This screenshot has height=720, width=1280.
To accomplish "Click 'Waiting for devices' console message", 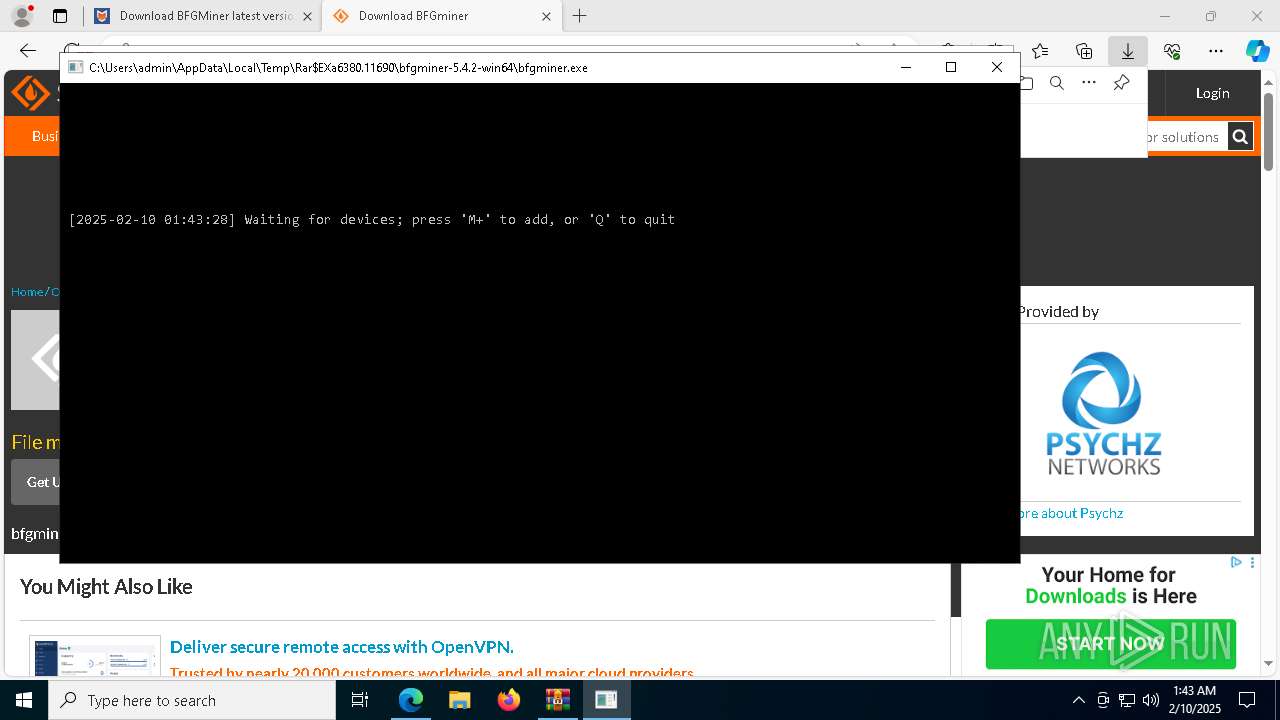I will click(x=372, y=219).
